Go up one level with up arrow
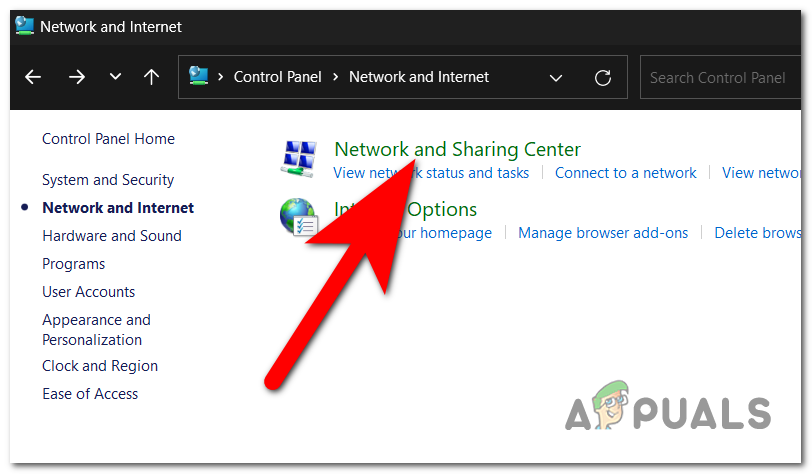This screenshot has height=474, width=812. click(151, 77)
